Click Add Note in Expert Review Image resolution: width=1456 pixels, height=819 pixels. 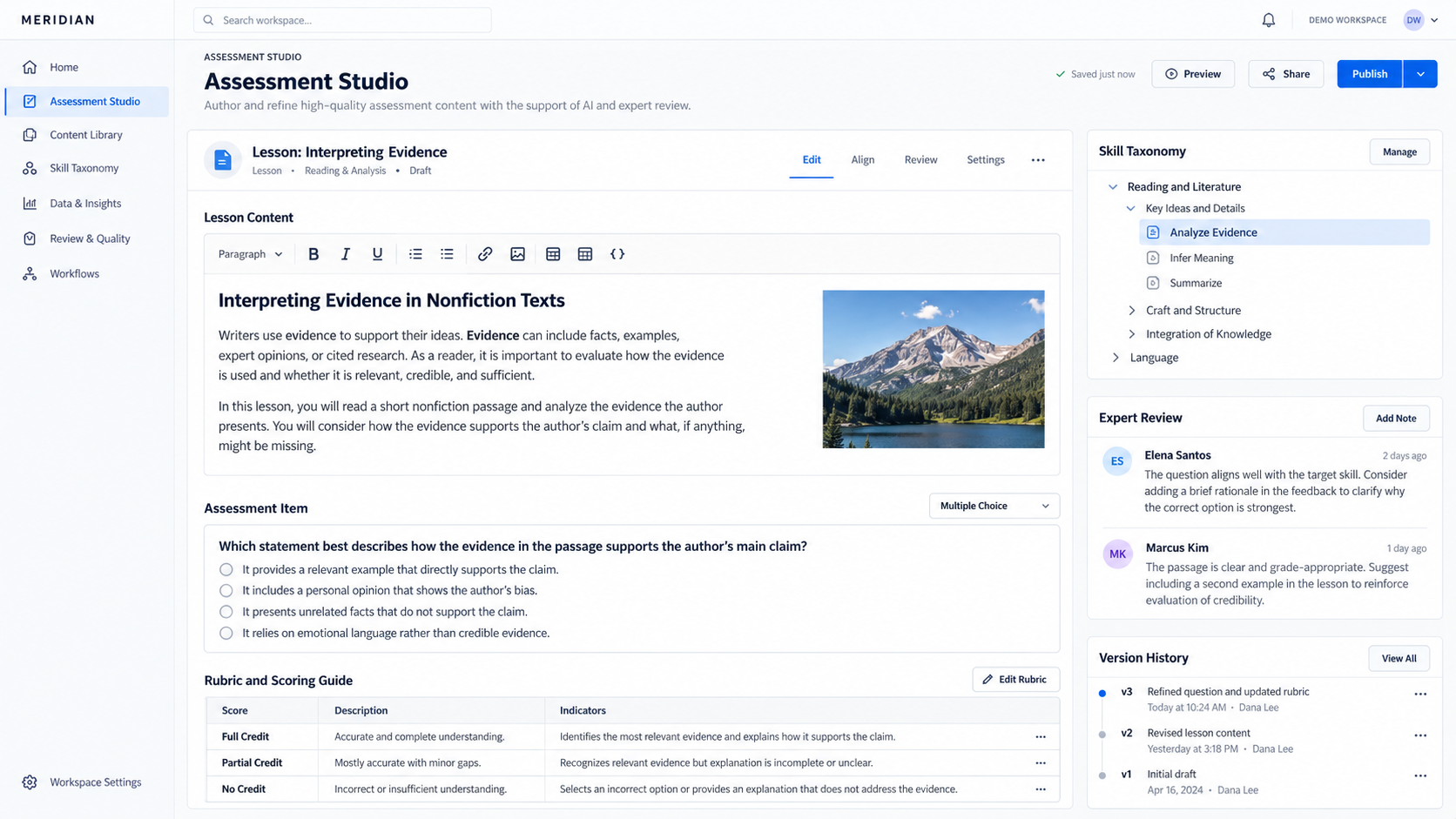click(x=1396, y=419)
